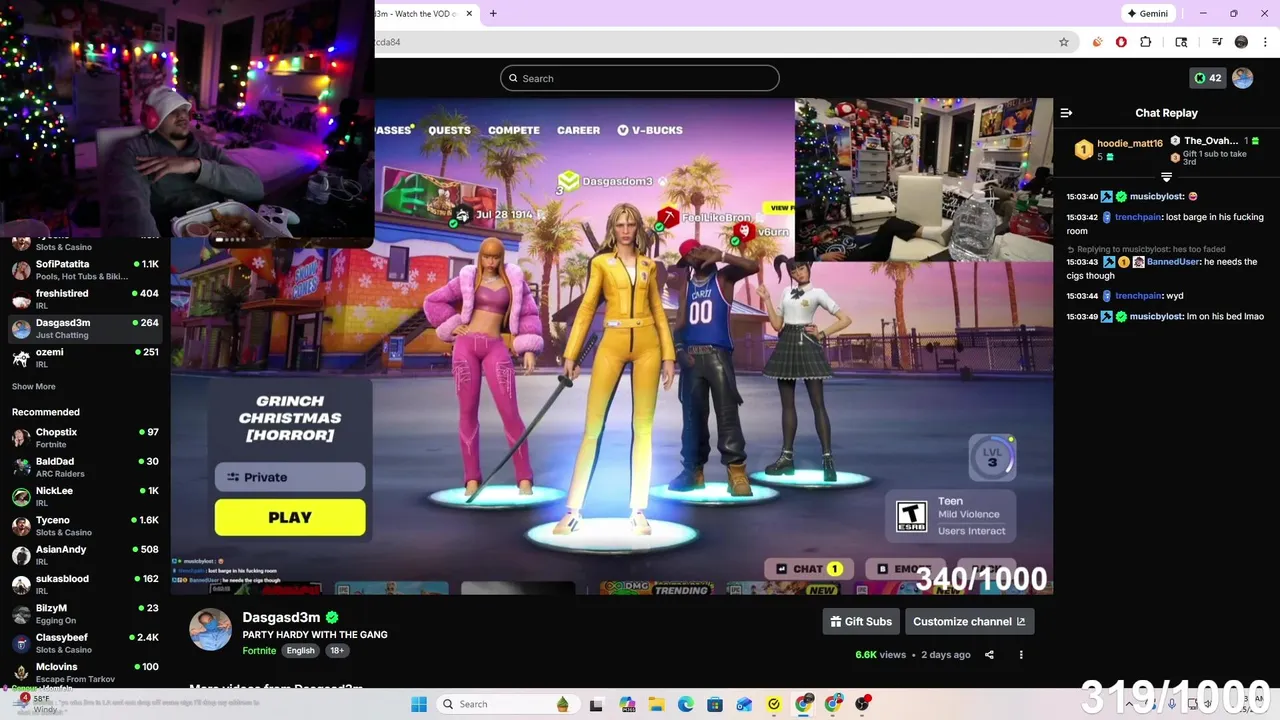Expand following list with Show More
1280x720 pixels.
34,387
